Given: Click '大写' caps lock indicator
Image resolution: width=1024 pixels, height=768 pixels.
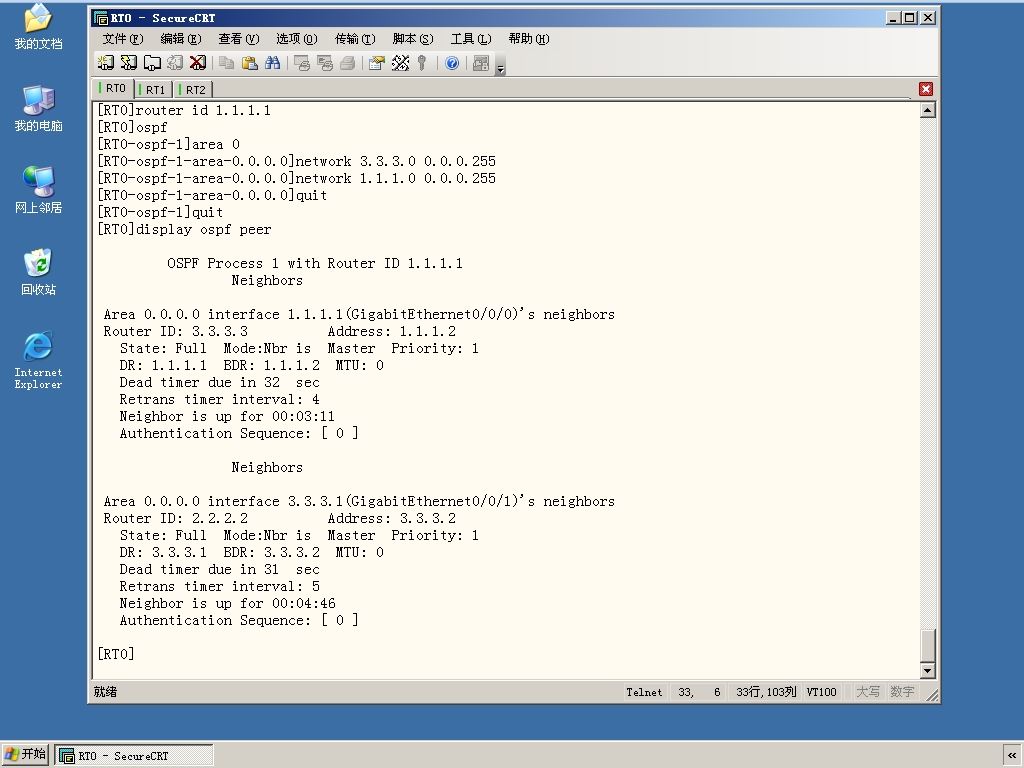Looking at the screenshot, I should 868,692.
